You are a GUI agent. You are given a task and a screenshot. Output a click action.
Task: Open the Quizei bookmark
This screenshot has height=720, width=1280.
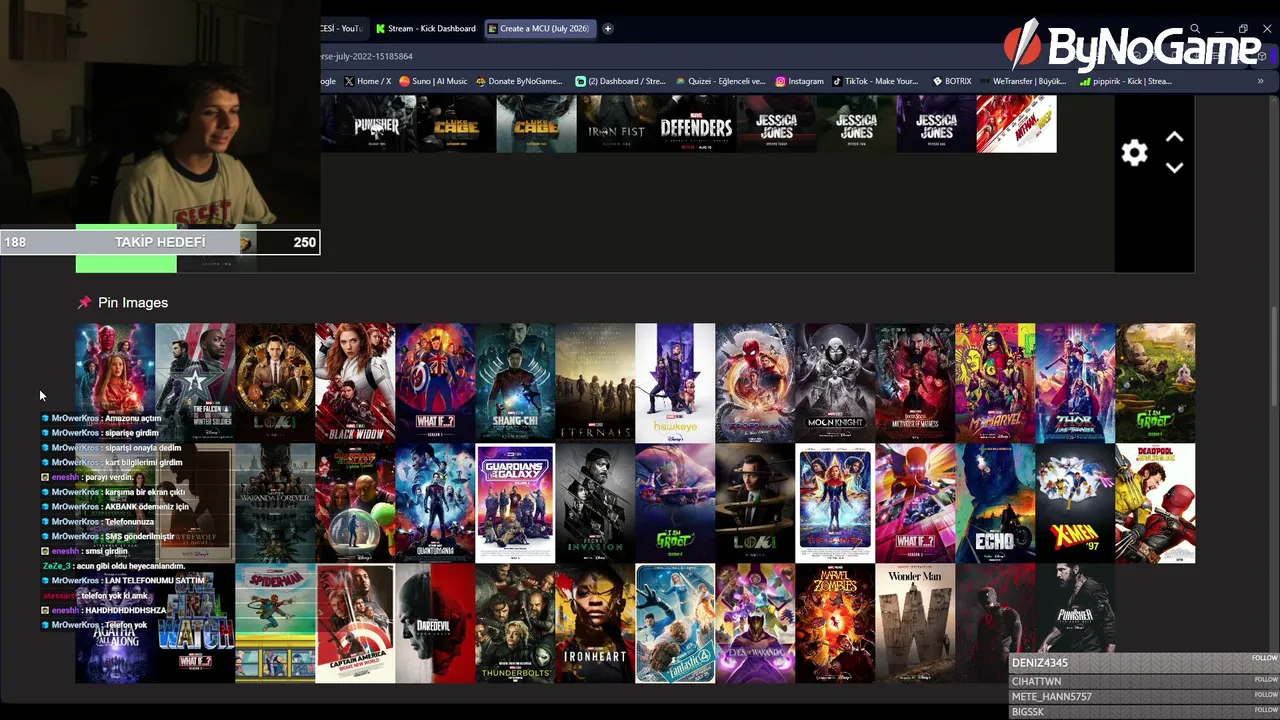click(720, 81)
